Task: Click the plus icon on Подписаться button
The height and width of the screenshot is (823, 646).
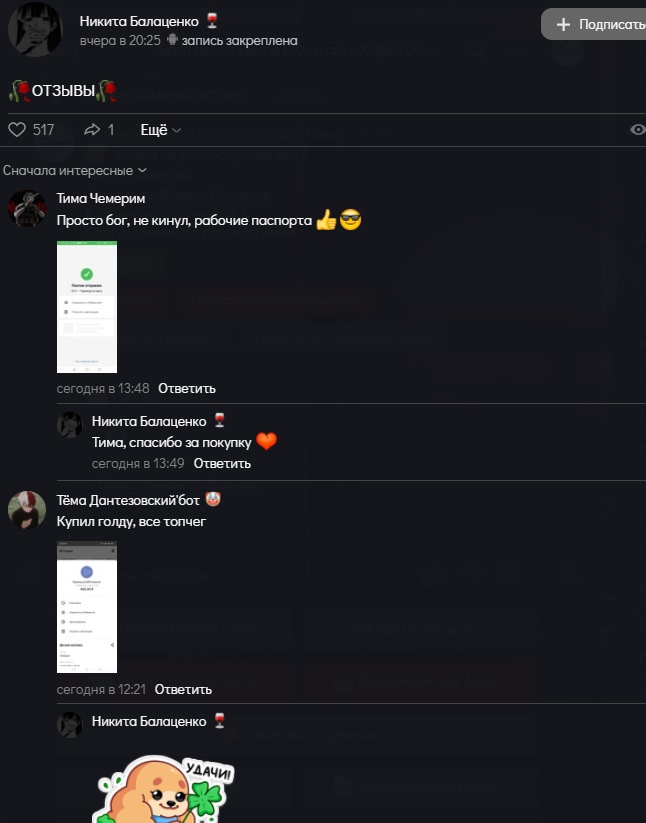Action: 563,24
